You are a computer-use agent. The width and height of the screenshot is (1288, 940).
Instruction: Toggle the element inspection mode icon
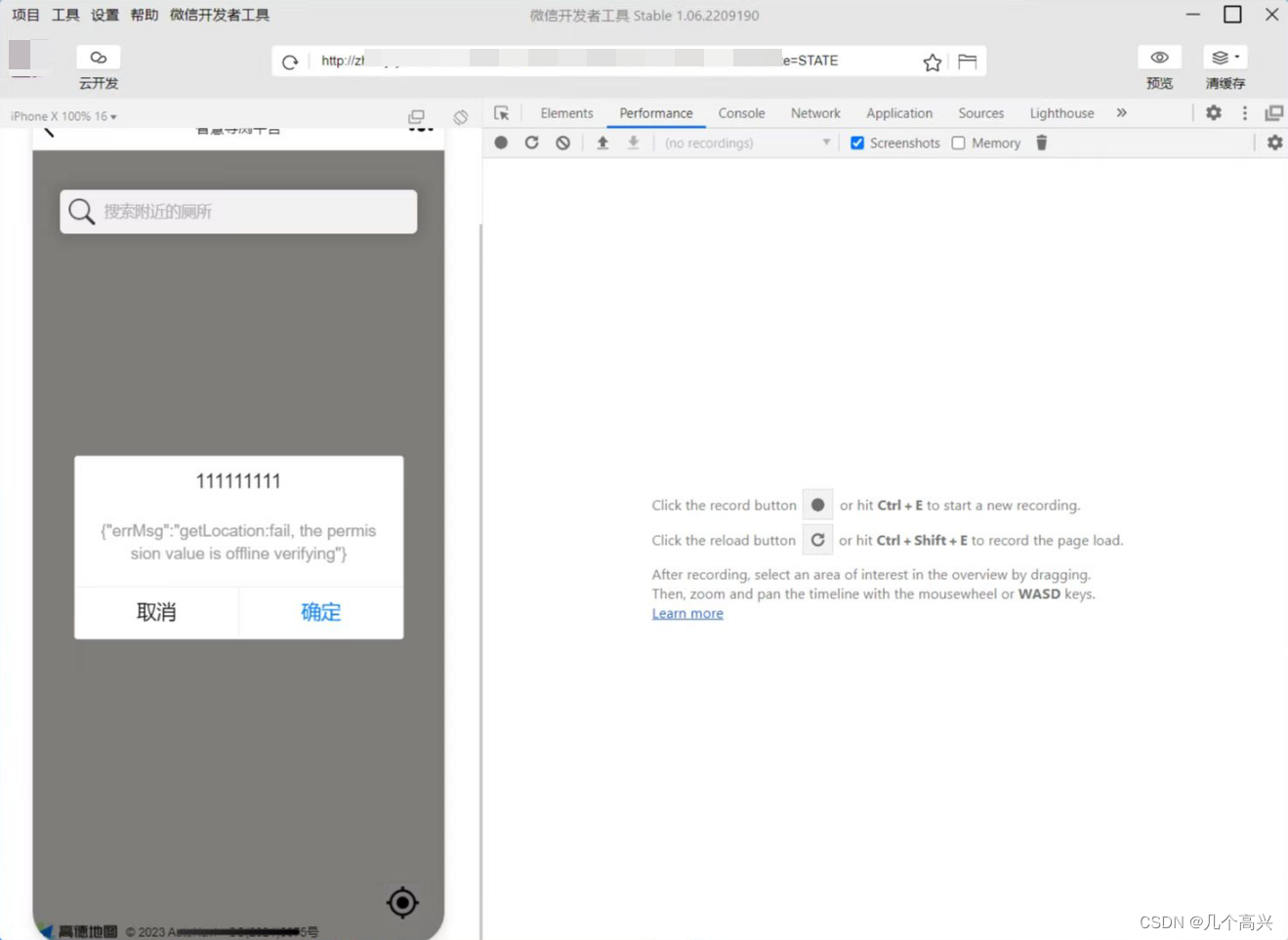[502, 112]
